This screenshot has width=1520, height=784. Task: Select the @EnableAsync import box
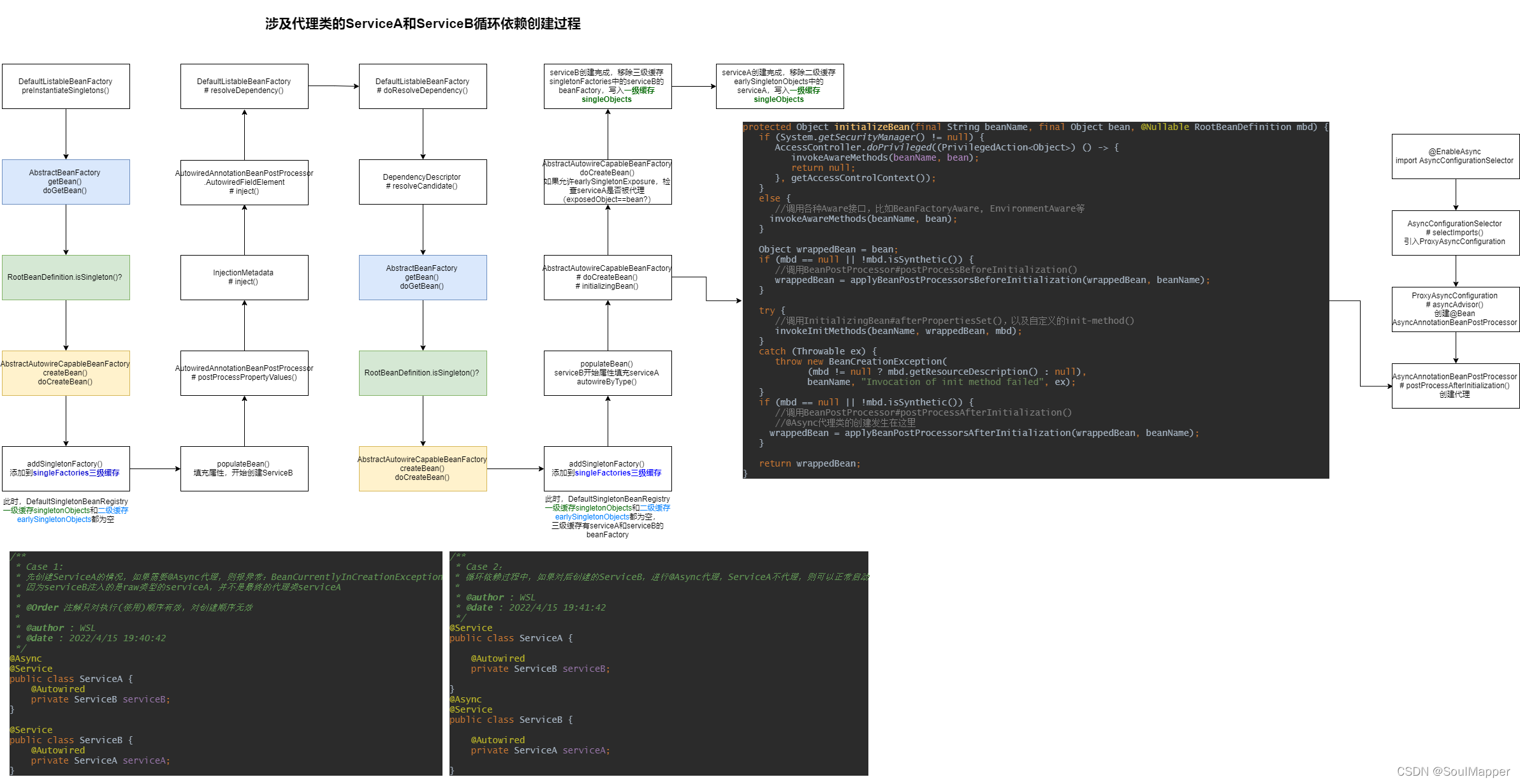pyautogui.click(x=1455, y=156)
